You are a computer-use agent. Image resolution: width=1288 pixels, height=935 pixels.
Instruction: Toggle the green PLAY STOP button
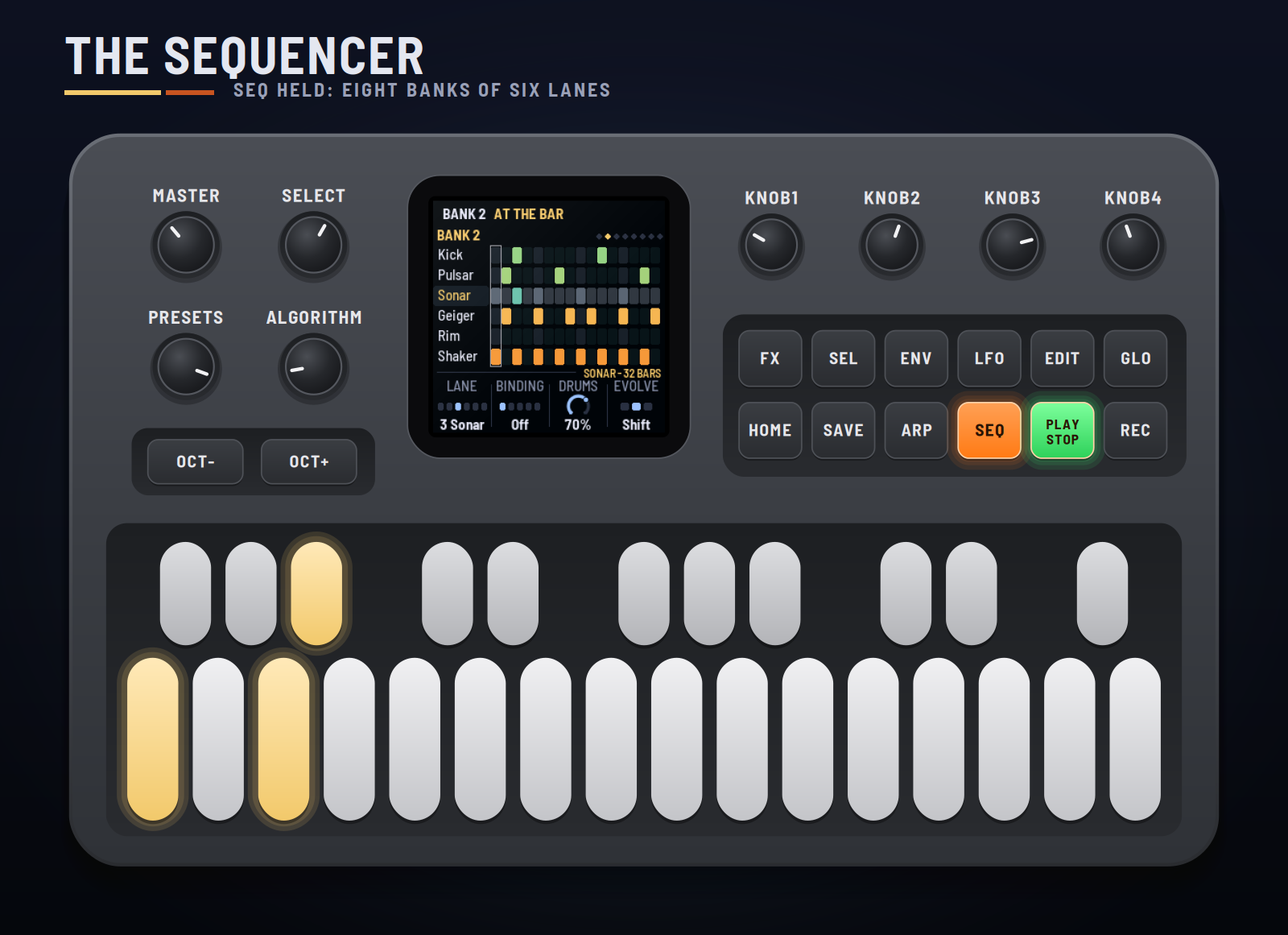click(x=1063, y=430)
